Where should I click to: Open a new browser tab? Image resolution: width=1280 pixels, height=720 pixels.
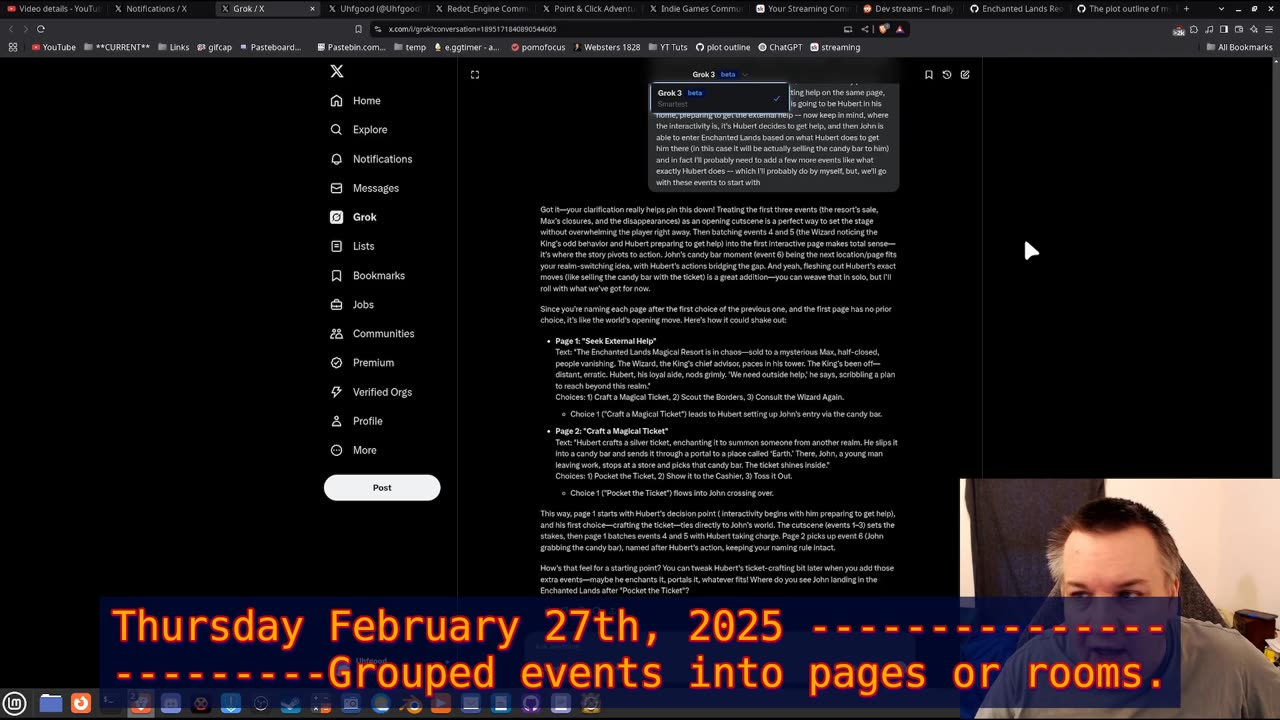(1186, 8)
